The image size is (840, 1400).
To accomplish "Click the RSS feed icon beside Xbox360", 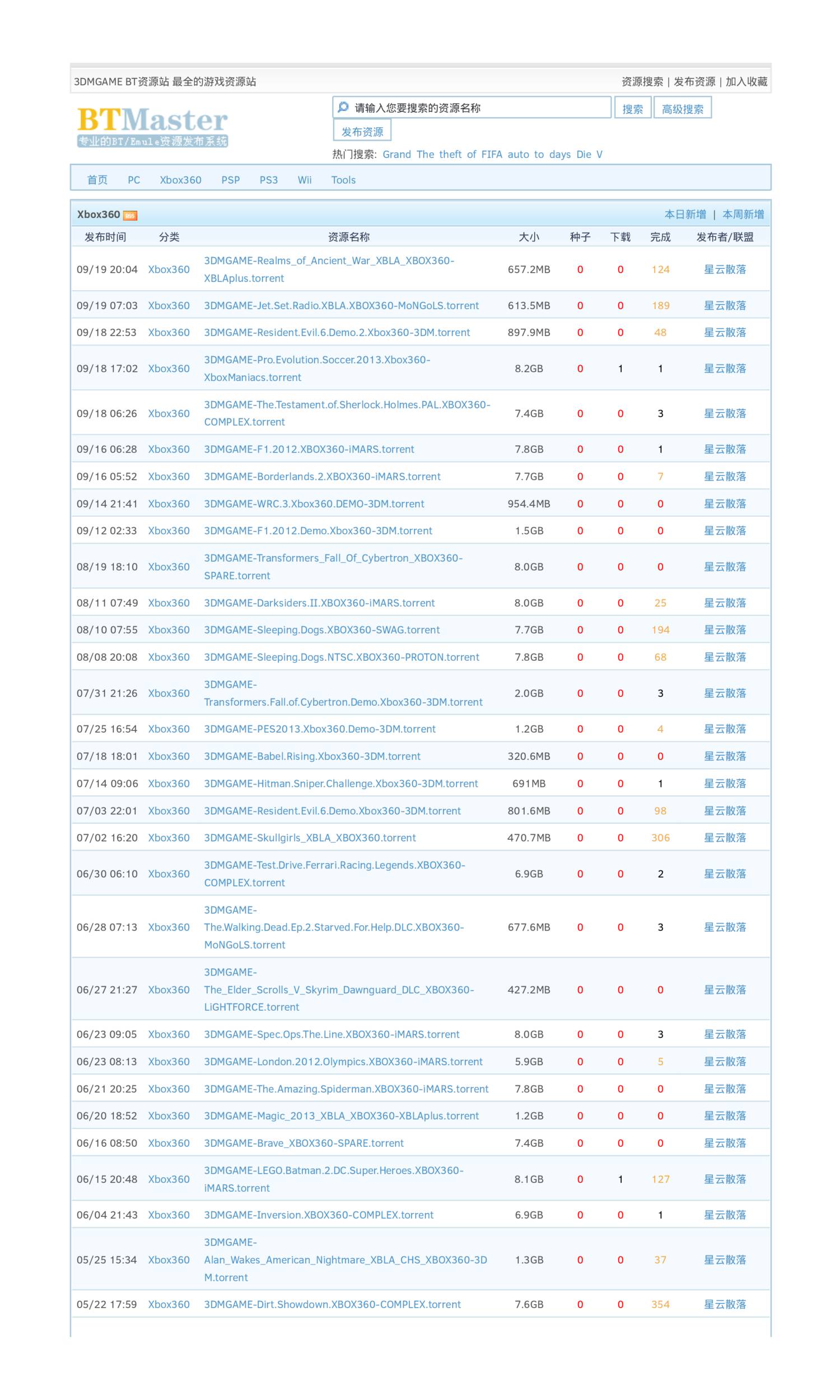I will pyautogui.click(x=130, y=216).
